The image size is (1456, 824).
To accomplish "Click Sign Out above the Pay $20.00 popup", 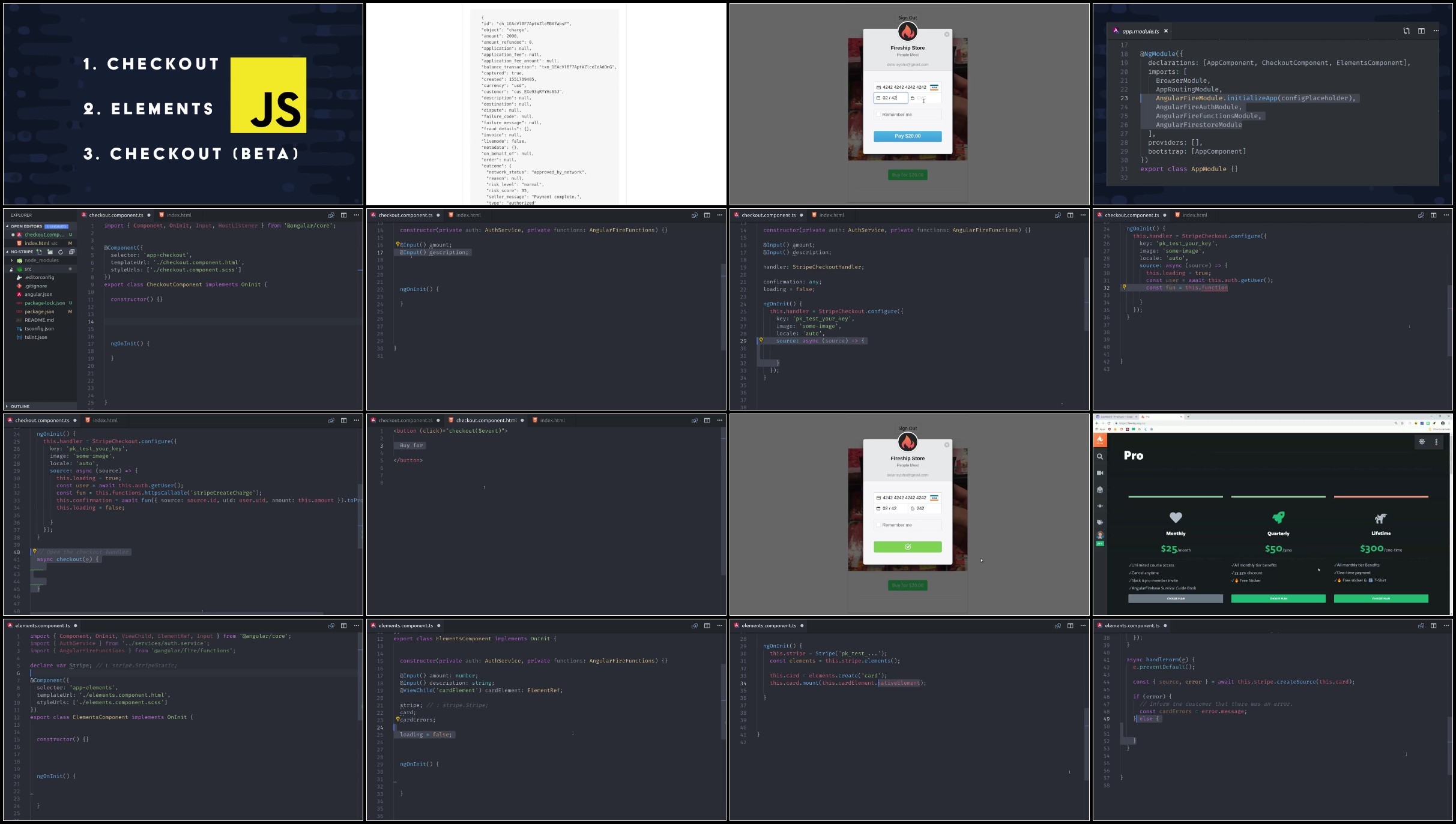I will (907, 18).
